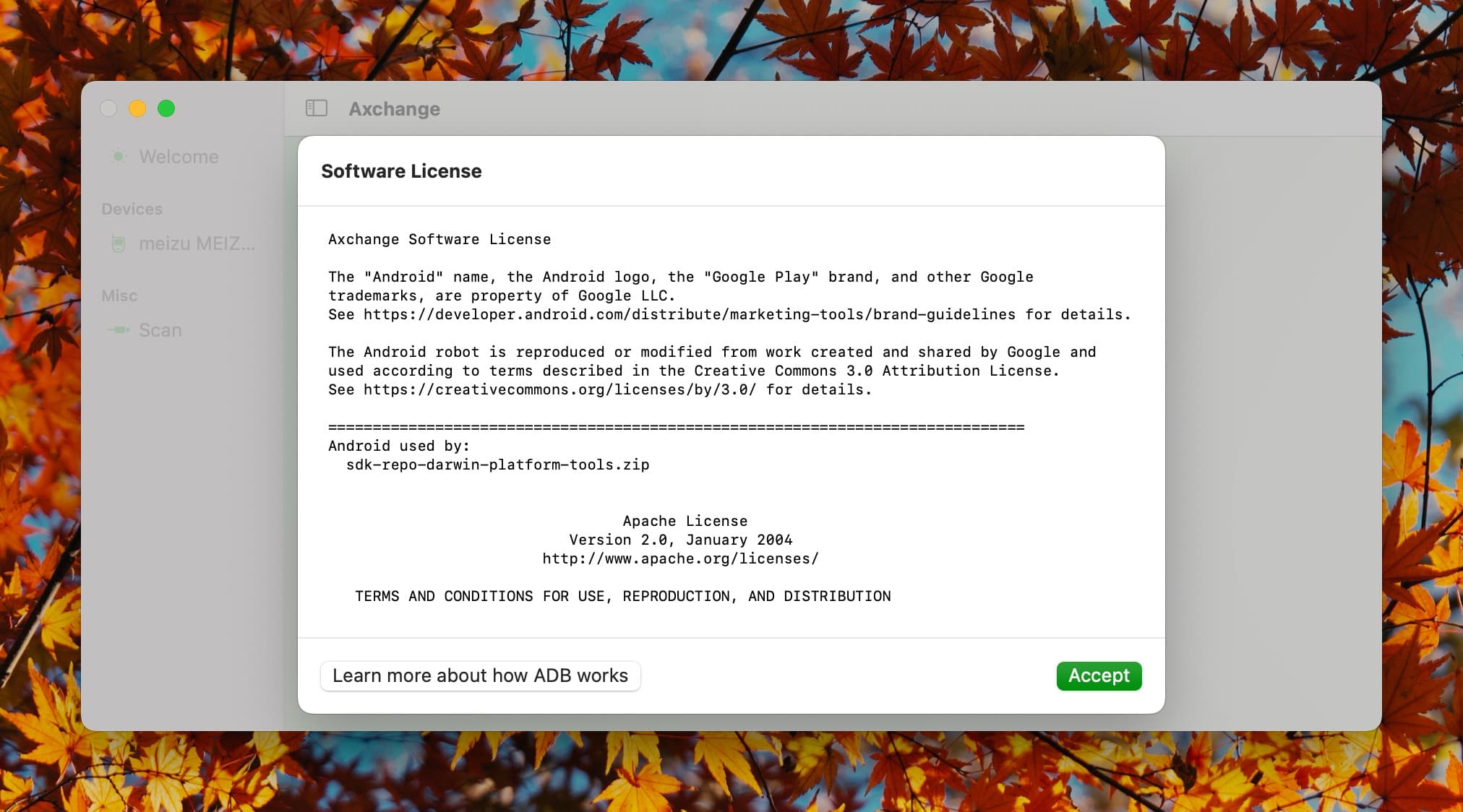This screenshot has height=812, width=1463.
Task: Click the creativecommons.org licenses URL line
Action: pos(600,389)
